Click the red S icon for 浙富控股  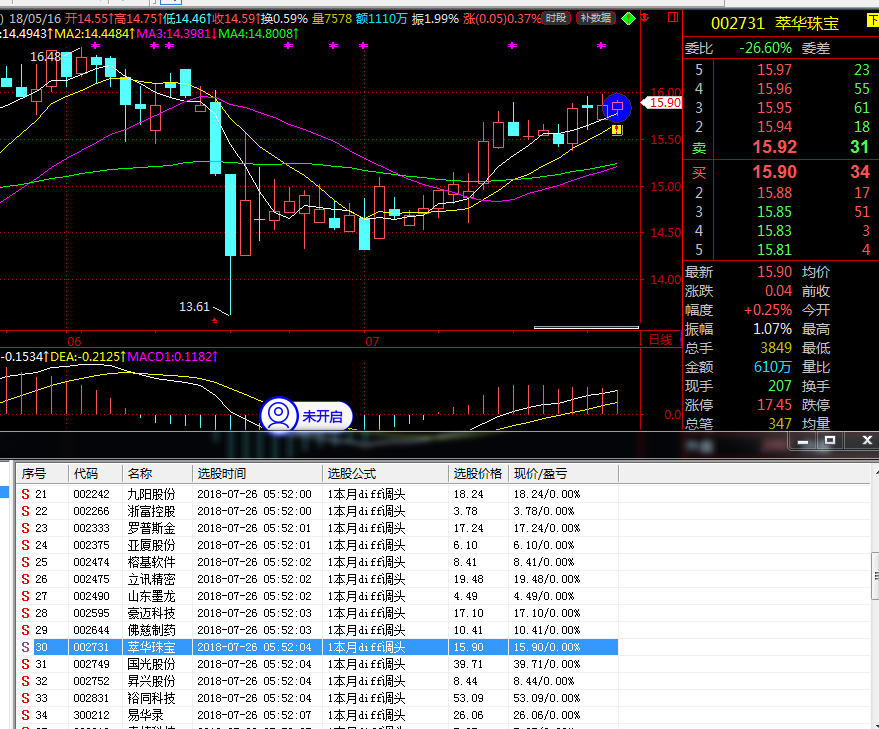[25, 511]
